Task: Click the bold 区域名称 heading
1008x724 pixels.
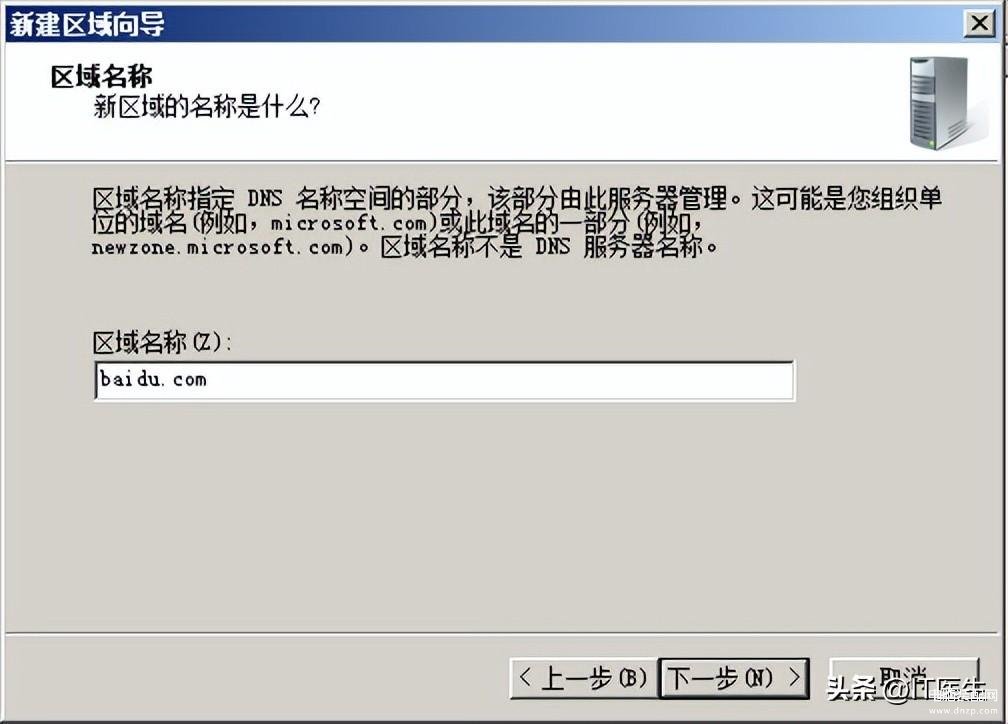Action: pyautogui.click(x=102, y=77)
